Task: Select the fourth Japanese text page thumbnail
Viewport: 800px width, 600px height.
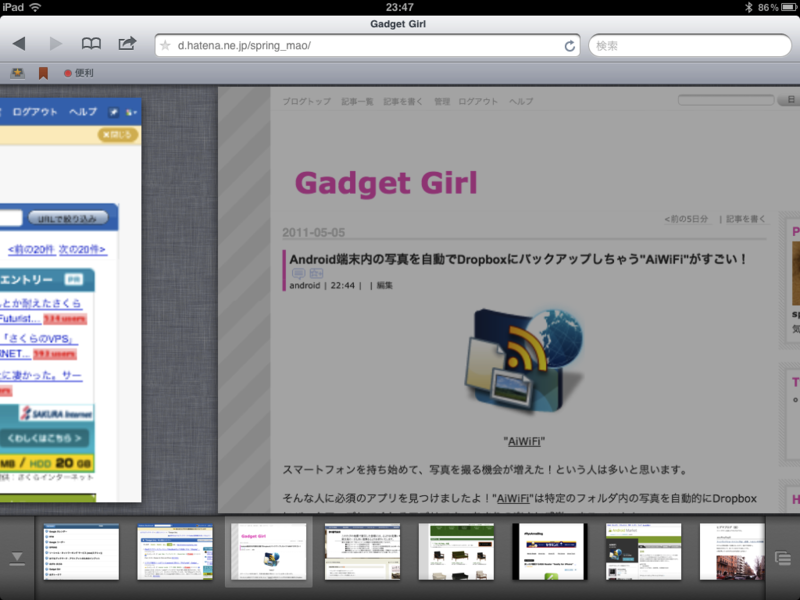Action: click(x=362, y=552)
